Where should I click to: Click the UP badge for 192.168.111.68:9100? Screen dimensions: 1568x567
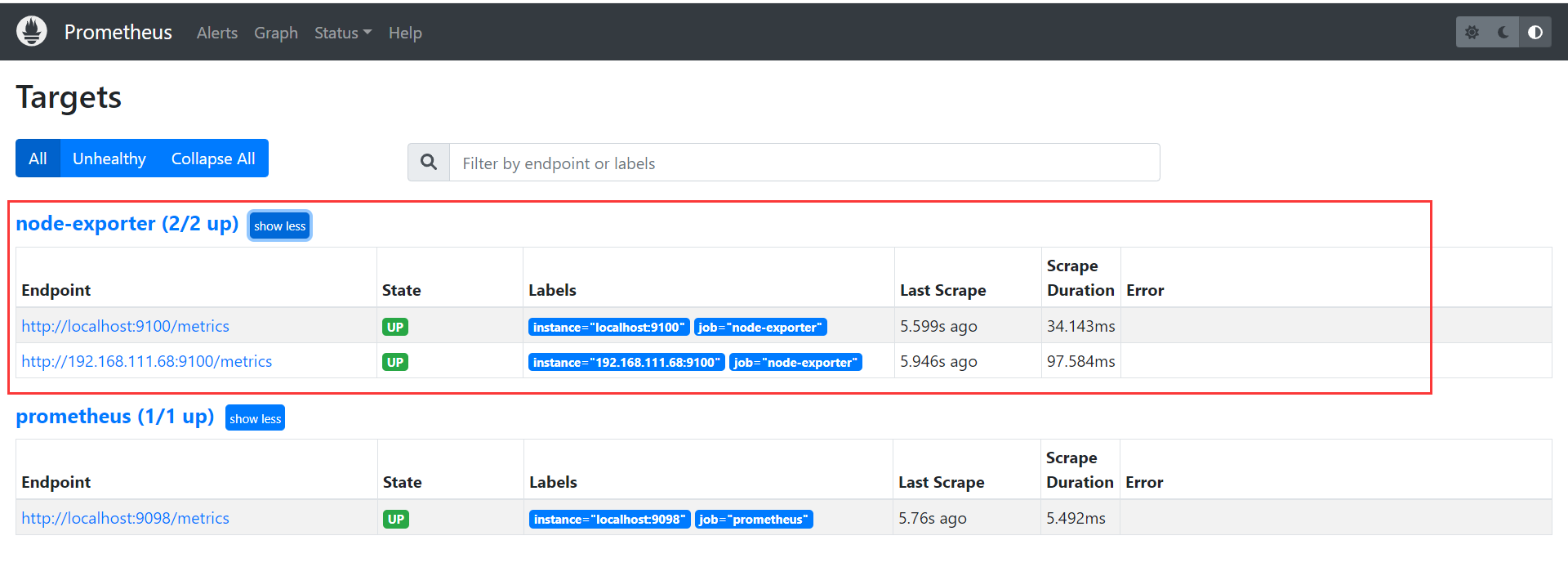click(395, 362)
